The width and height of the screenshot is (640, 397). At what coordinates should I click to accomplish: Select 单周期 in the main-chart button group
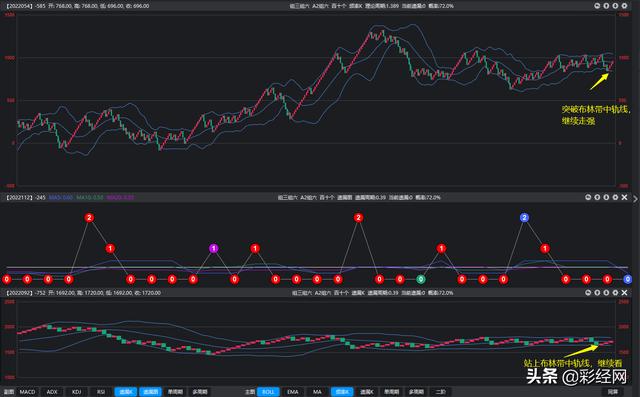coord(391,392)
